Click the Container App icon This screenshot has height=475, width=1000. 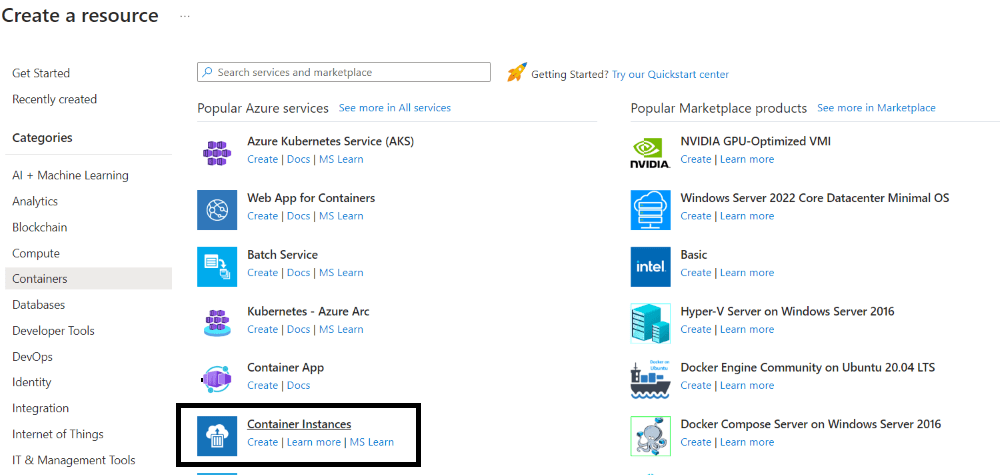[217, 378]
